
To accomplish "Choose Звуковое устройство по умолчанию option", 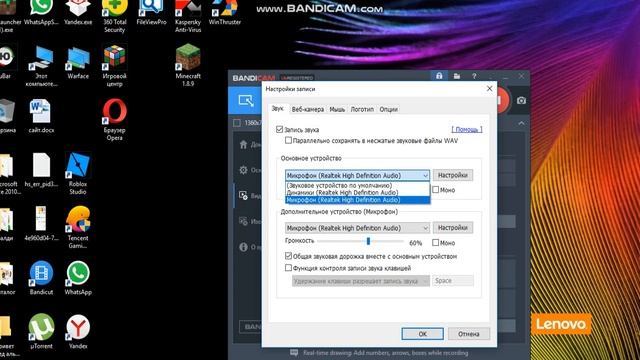I will click(358, 185).
